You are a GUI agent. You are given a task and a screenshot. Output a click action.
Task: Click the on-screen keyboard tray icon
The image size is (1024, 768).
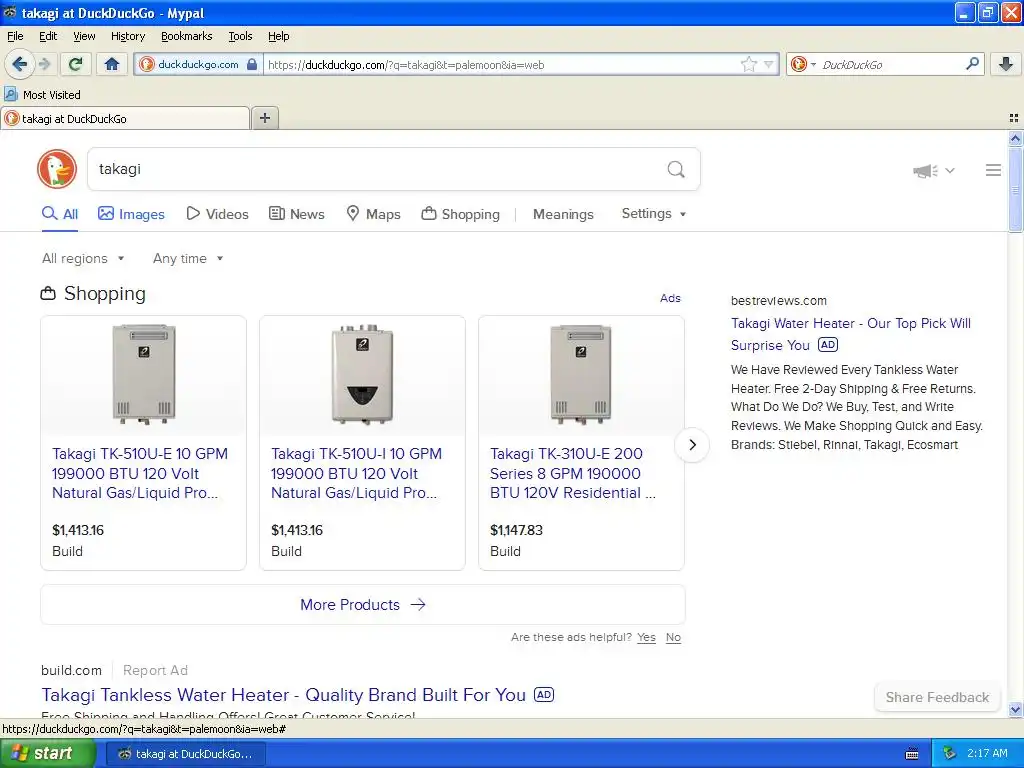coord(912,754)
